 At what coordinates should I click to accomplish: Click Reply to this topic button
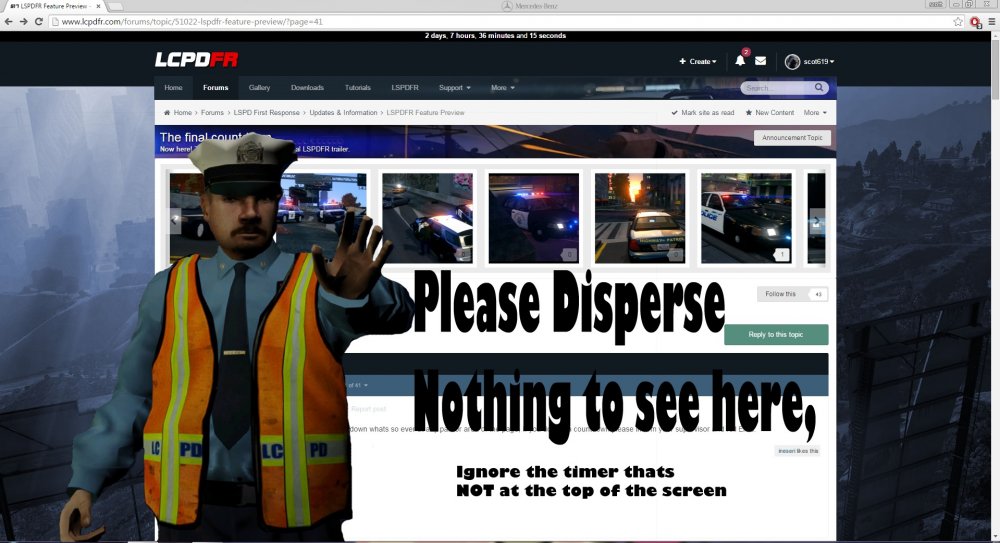tap(776, 334)
